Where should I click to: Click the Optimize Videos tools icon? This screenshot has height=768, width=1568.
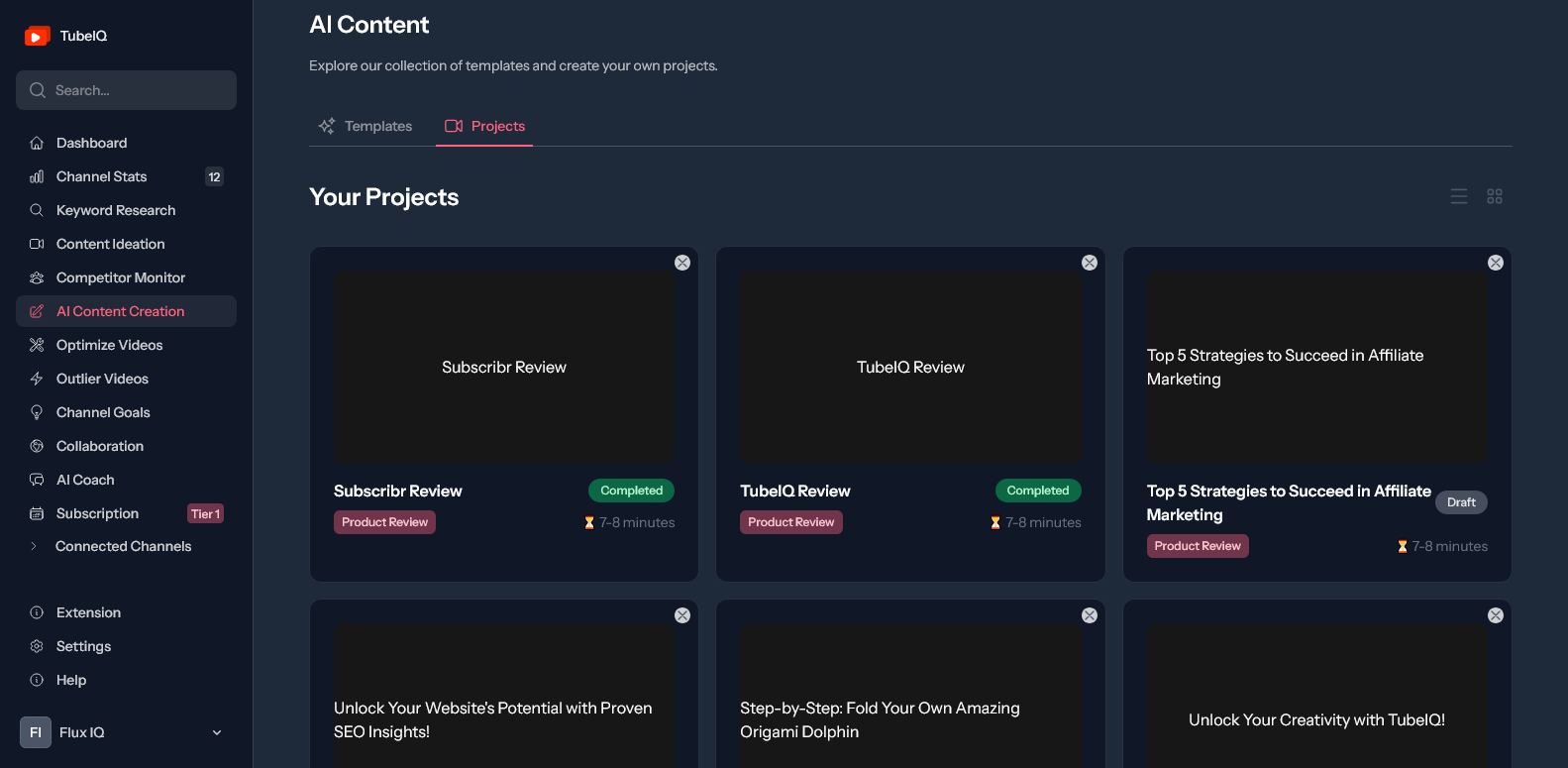click(37, 345)
